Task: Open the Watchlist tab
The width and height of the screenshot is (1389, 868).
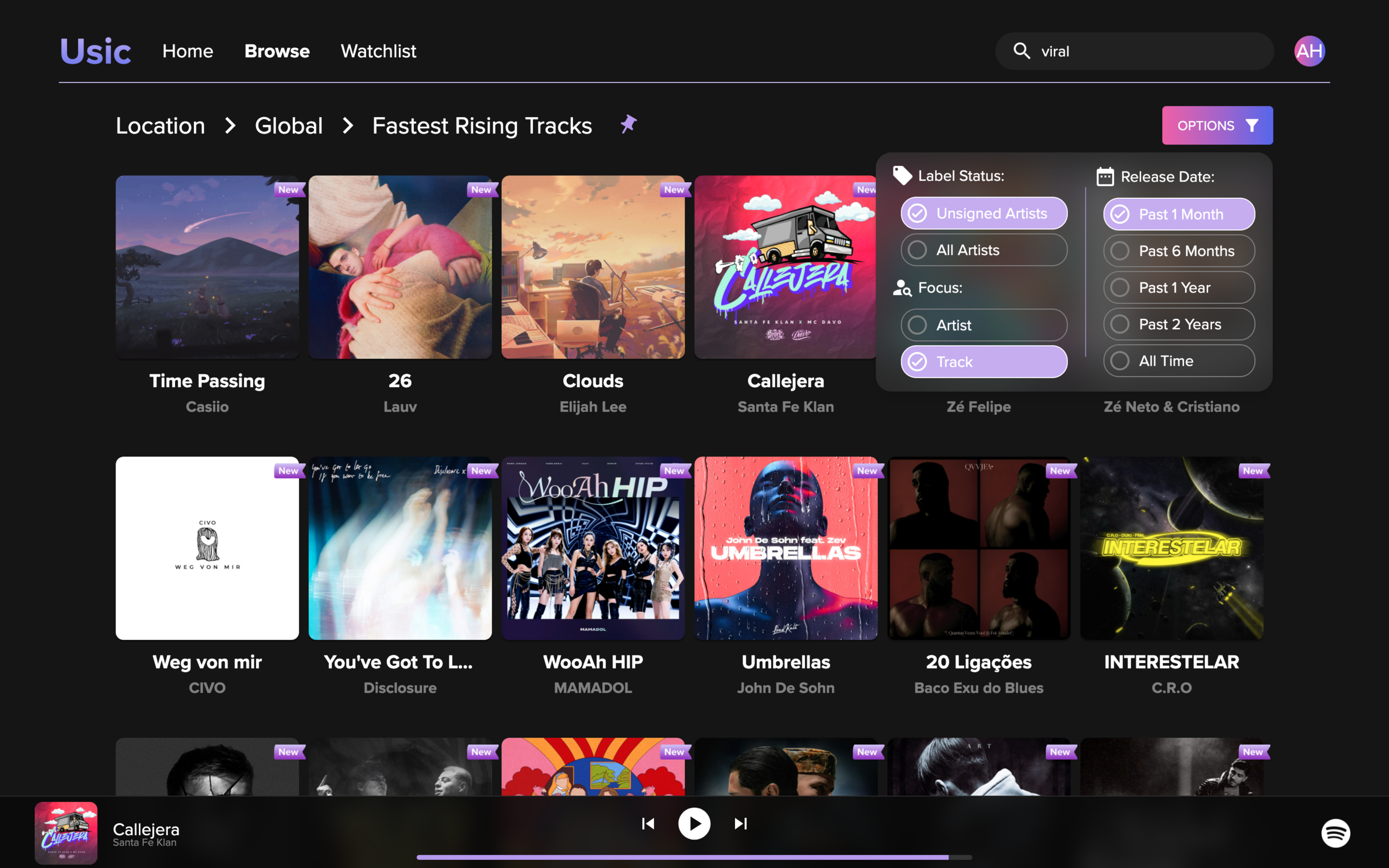Action: click(x=378, y=51)
